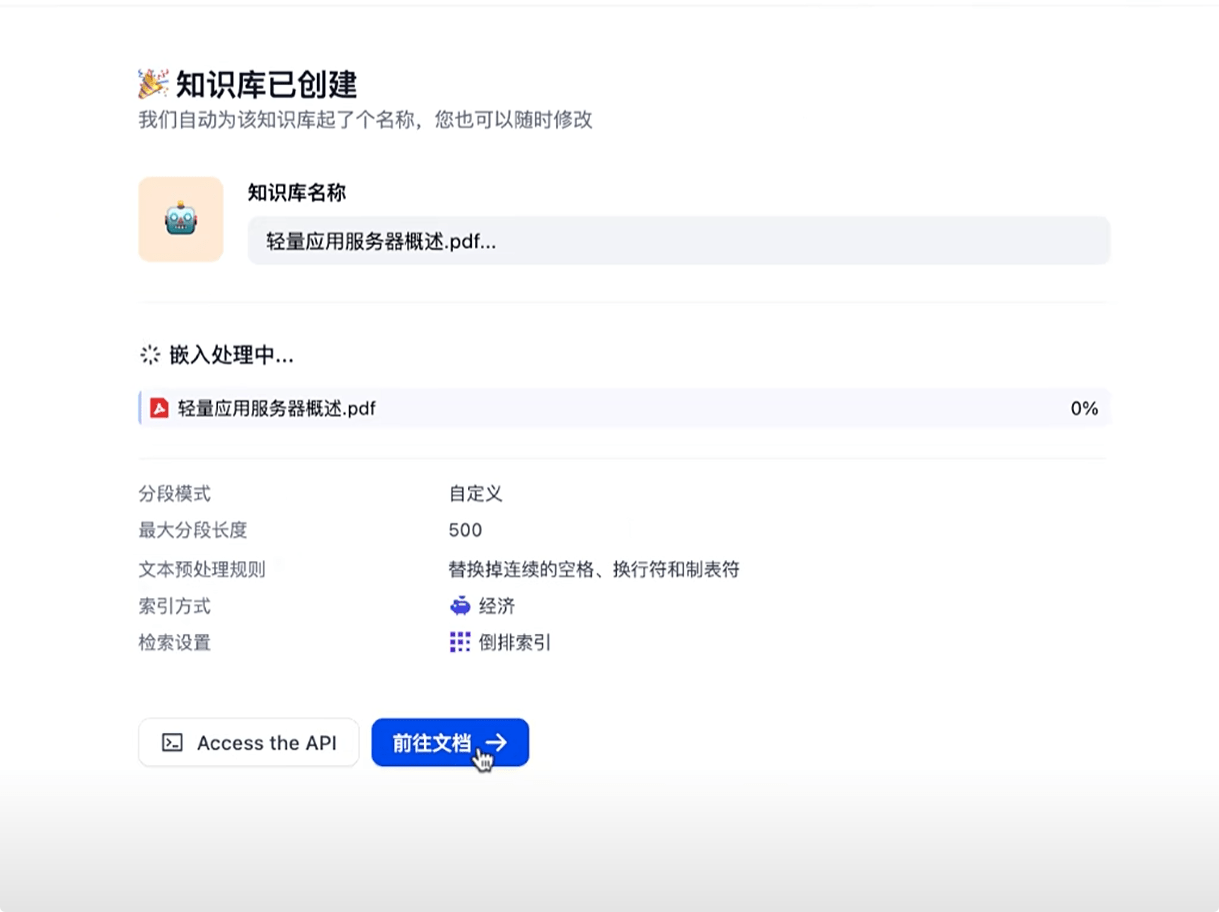Click the API terminal icon inside Access the API button
Viewport: 1219px width, 912px height.
click(172, 742)
